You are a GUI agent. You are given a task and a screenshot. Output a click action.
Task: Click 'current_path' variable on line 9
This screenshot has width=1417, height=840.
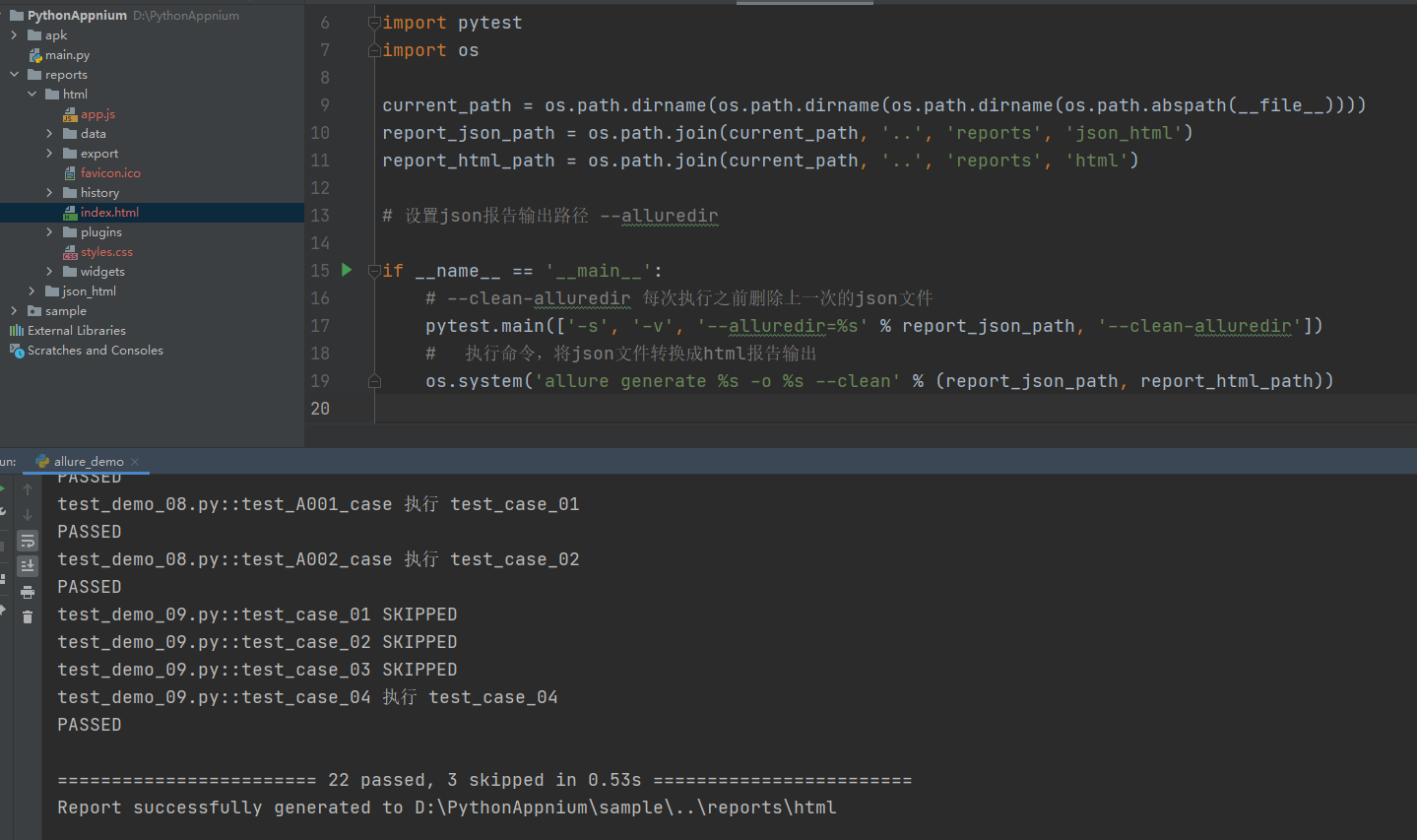[447, 105]
